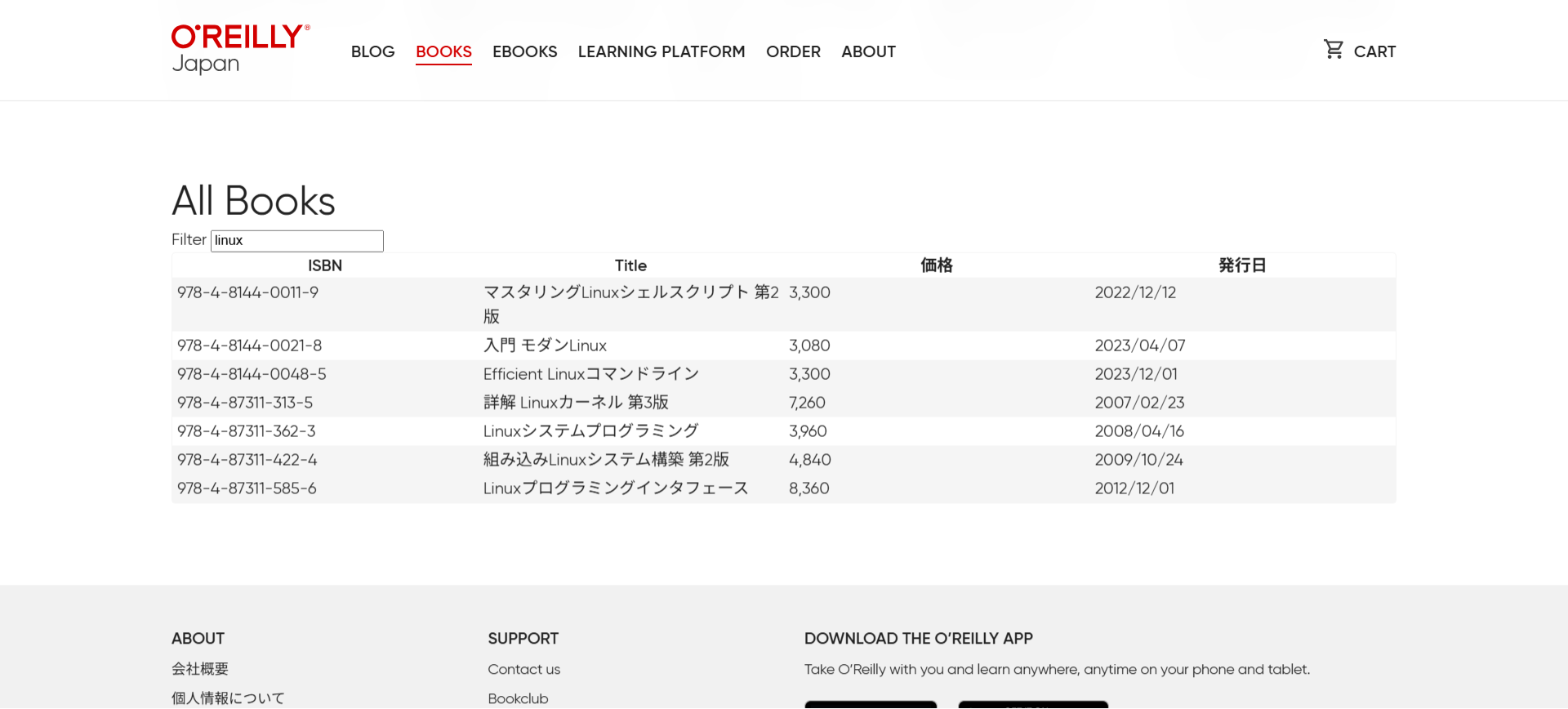Click the date 2022/12/12
The height and width of the screenshot is (709, 1568).
(1135, 292)
